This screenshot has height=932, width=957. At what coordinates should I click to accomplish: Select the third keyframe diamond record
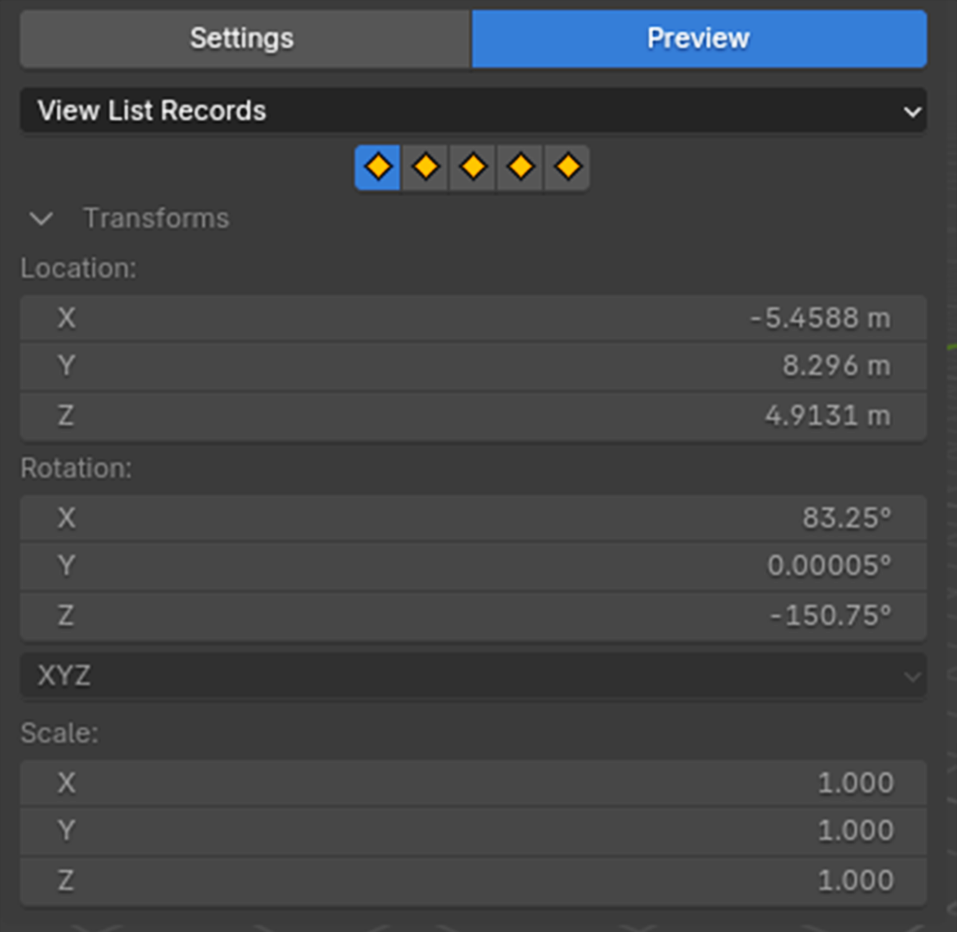473,167
